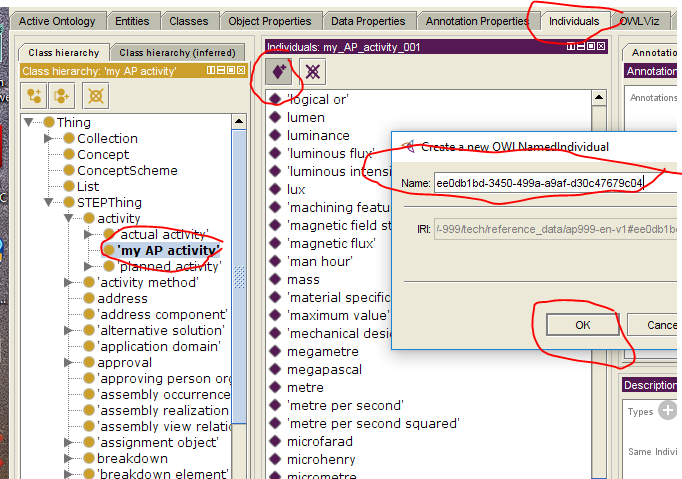Image resolution: width=682 pixels, height=479 pixels.
Task: Click the Add subclass icon
Action: [x=35, y=95]
